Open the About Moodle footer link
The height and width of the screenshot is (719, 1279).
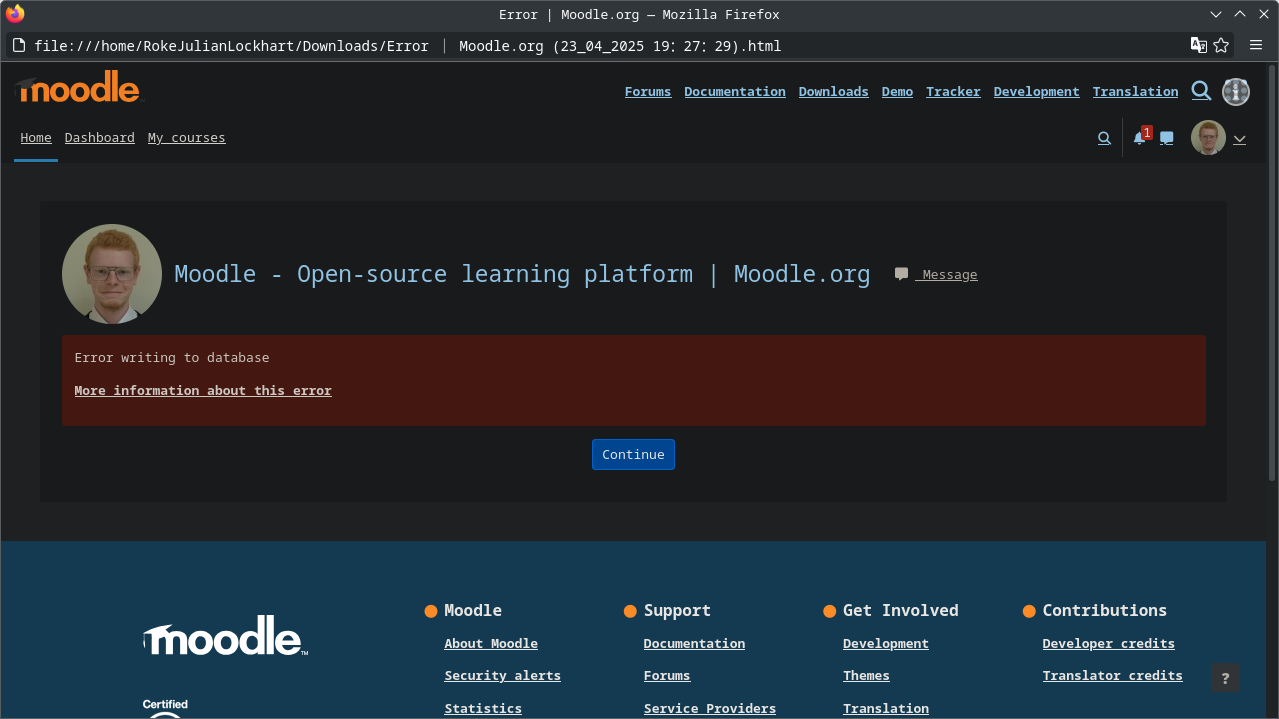(x=491, y=644)
